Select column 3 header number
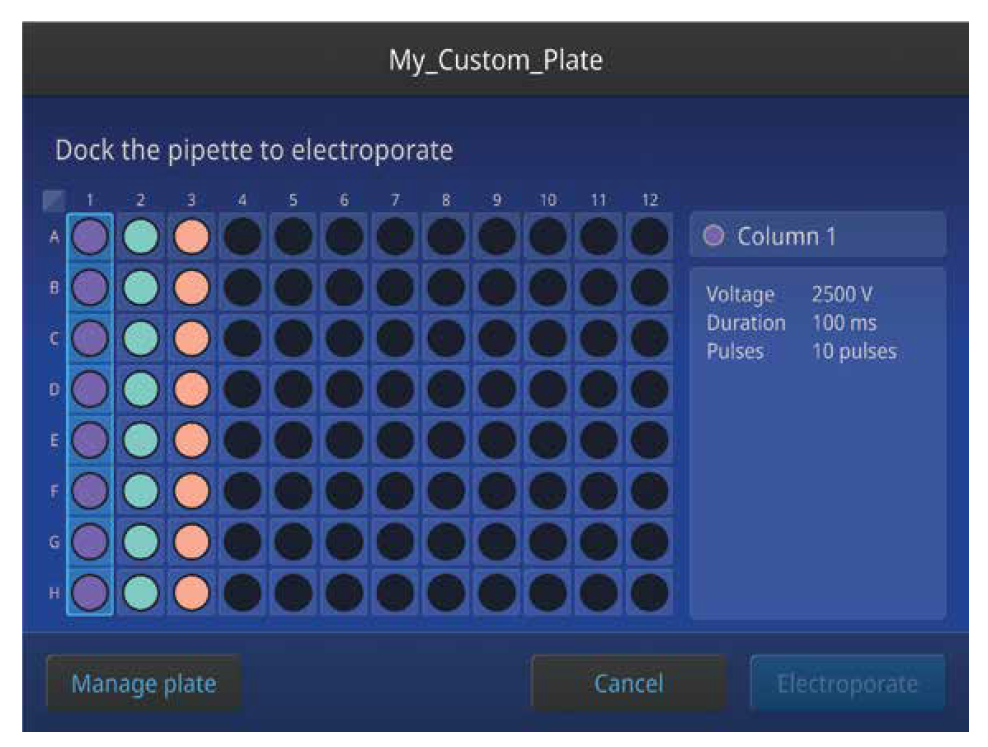Viewport: 988px width, 747px height. click(191, 201)
